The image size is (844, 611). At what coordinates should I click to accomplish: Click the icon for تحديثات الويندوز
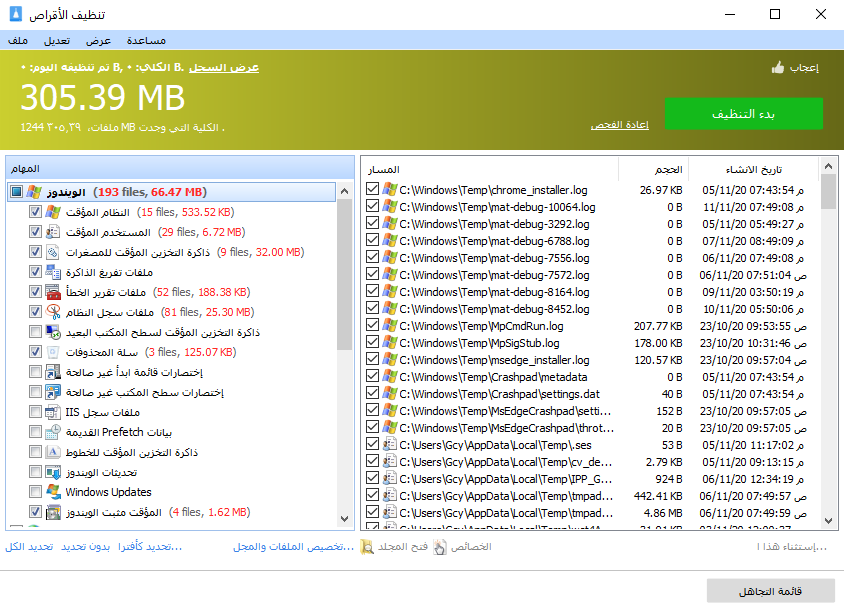(x=53, y=472)
